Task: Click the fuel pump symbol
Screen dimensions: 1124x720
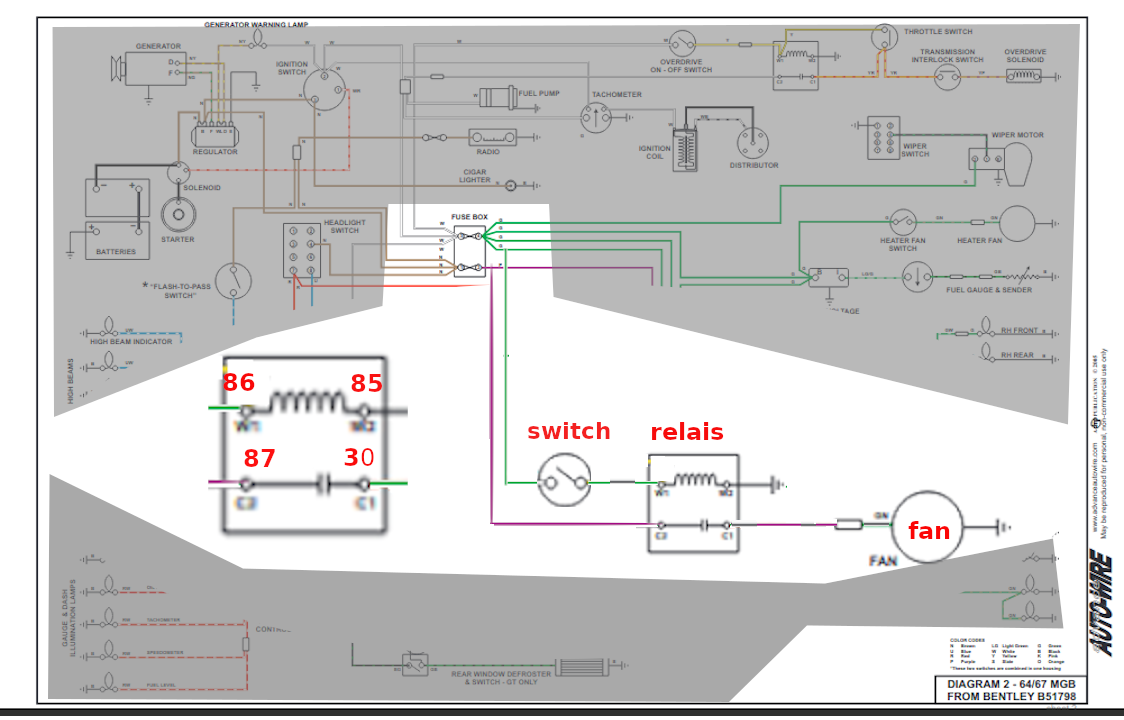Action: 497,98
